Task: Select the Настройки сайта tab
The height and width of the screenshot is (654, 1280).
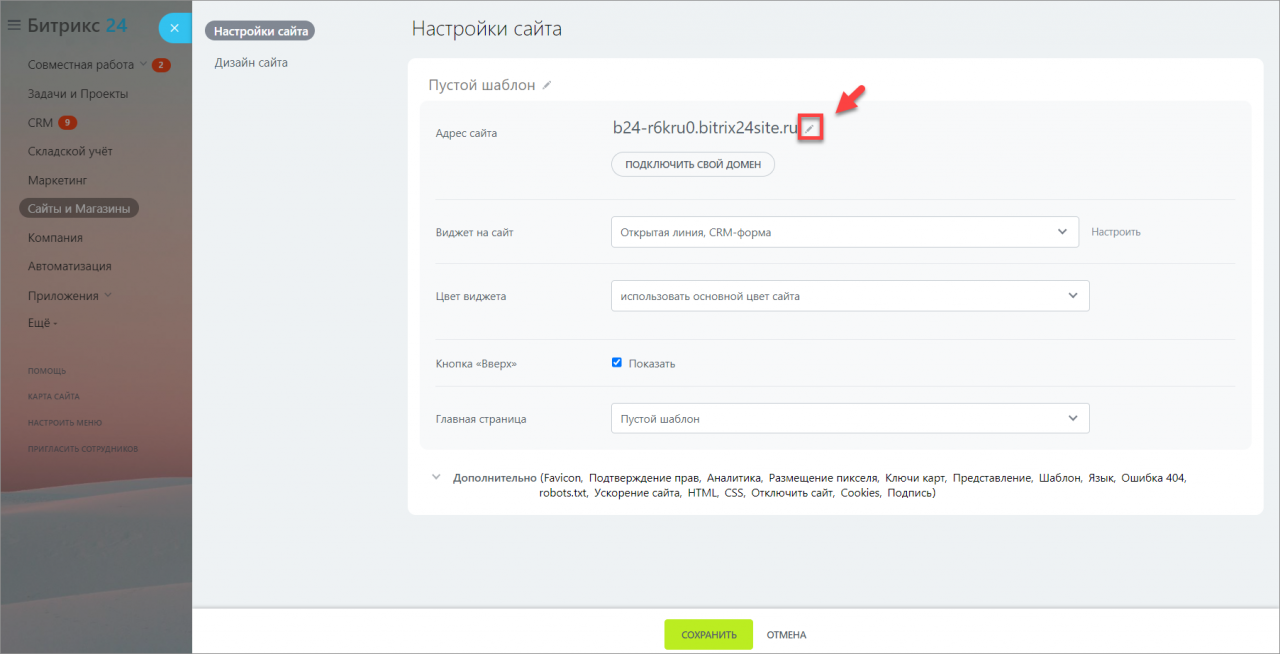Action: [260, 31]
